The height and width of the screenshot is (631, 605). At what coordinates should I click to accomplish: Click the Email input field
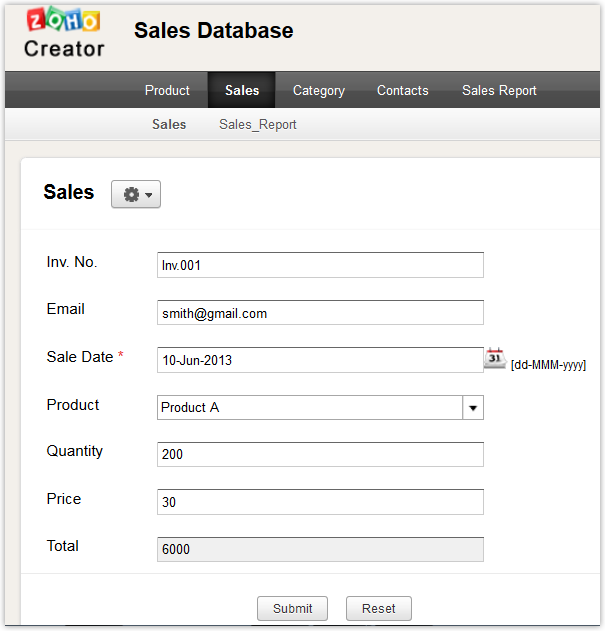tap(320, 313)
